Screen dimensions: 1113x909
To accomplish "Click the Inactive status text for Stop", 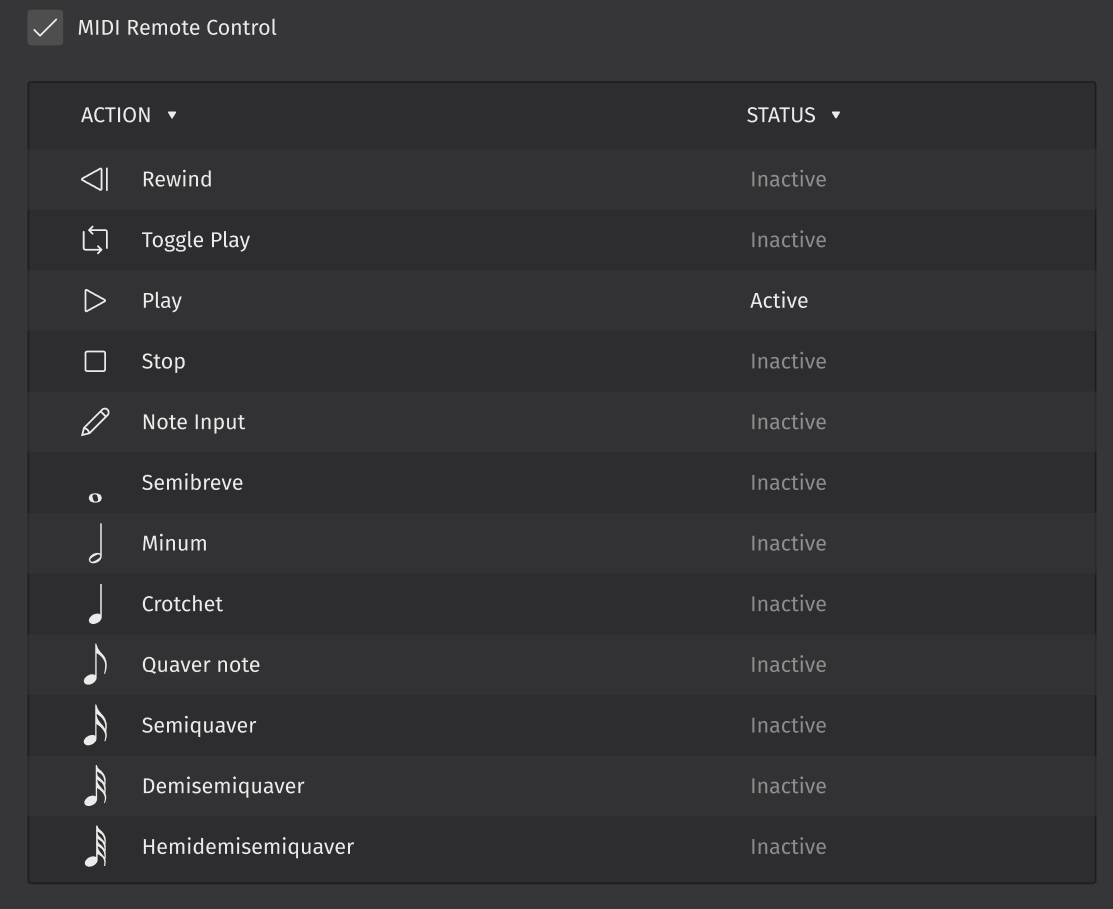I will (x=789, y=361).
